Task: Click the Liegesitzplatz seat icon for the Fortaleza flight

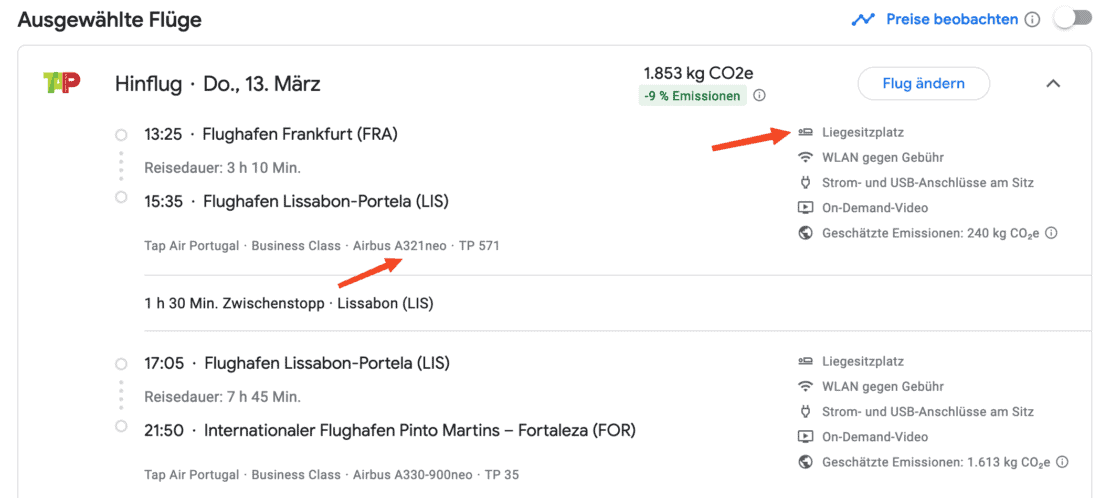Action: (805, 361)
